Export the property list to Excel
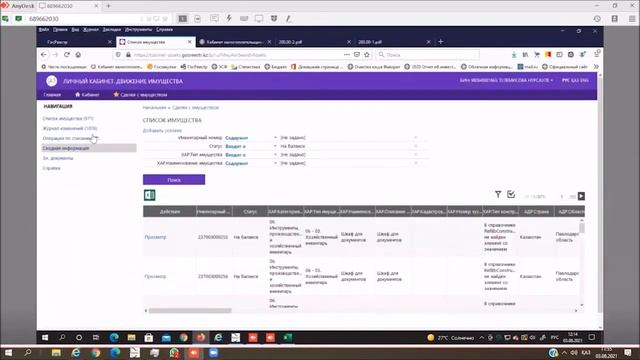Screen dimensions: 640x360 tap(149, 195)
